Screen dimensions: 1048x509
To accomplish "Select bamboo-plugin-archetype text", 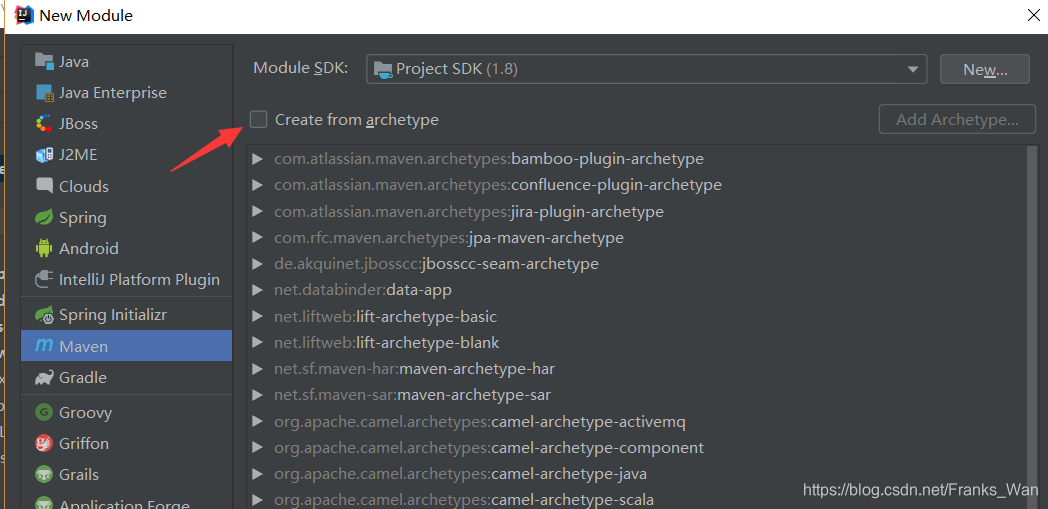I will click(608, 159).
